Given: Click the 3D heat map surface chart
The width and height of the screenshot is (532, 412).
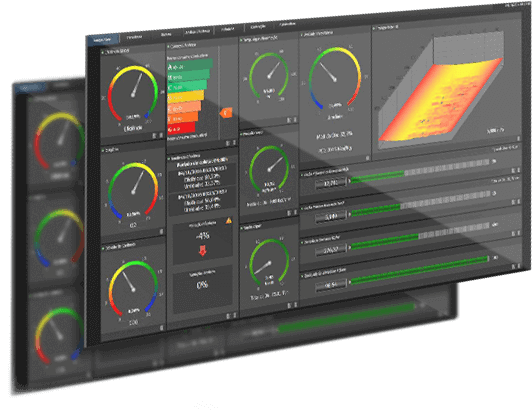Looking at the screenshot, I should tap(441, 97).
